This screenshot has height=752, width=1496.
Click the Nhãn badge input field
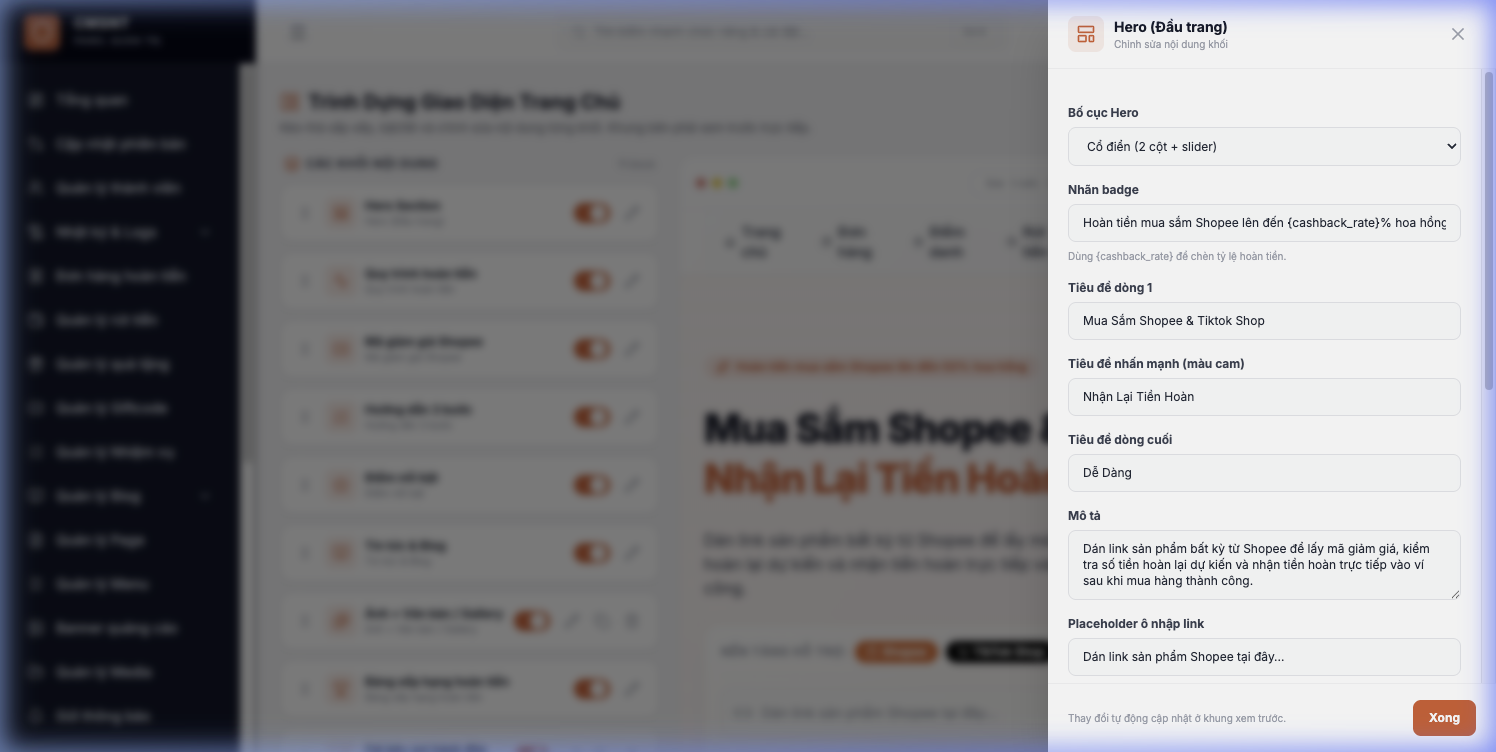[1264, 222]
